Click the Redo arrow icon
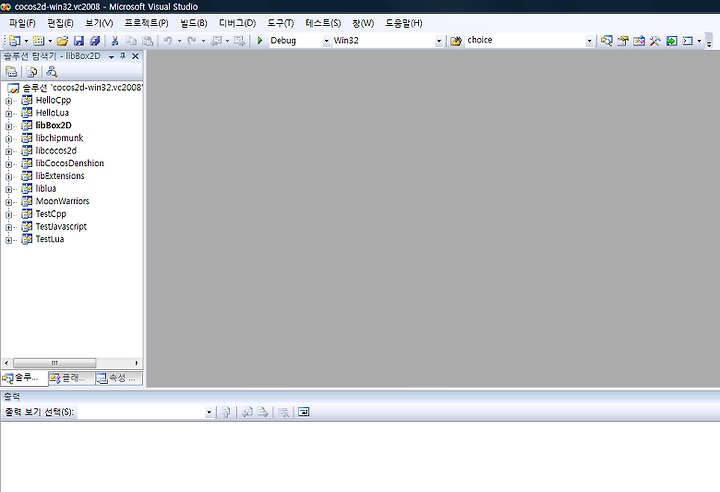The height and width of the screenshot is (492, 720). [x=192, y=41]
